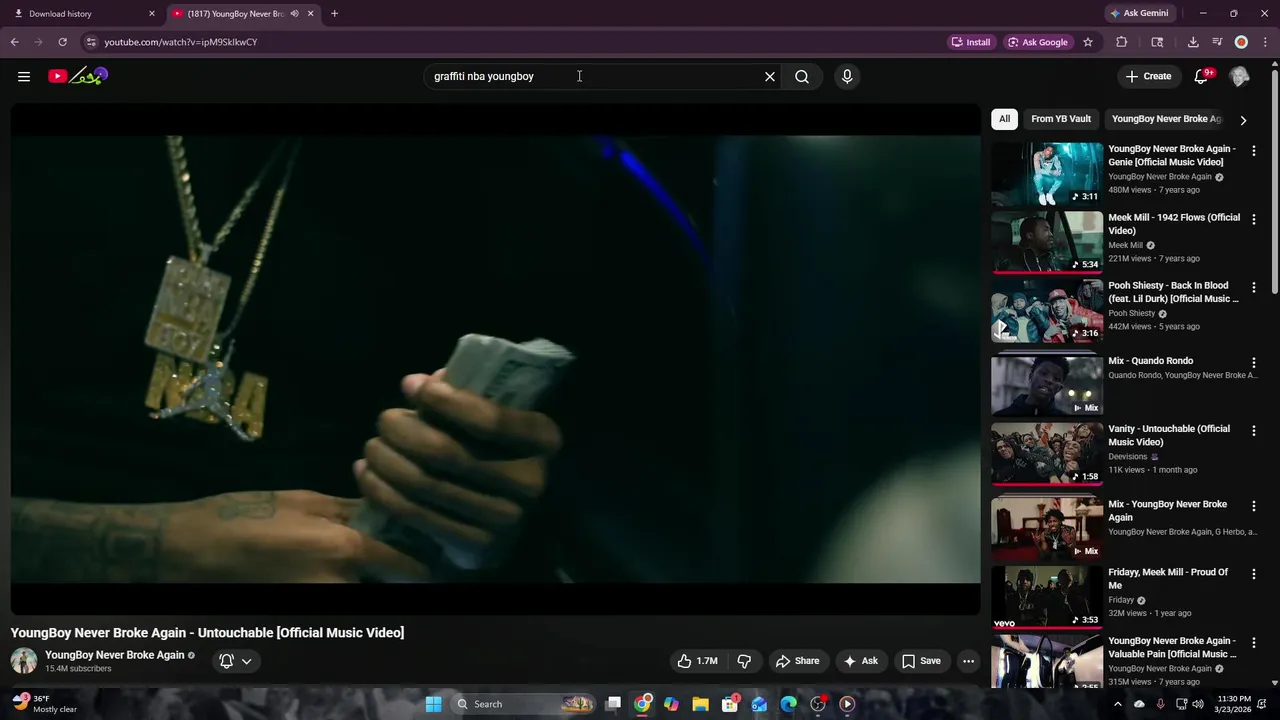This screenshot has width=1280, height=720.
Task: Open options for Proud Of Me video
Action: coord(1254,575)
